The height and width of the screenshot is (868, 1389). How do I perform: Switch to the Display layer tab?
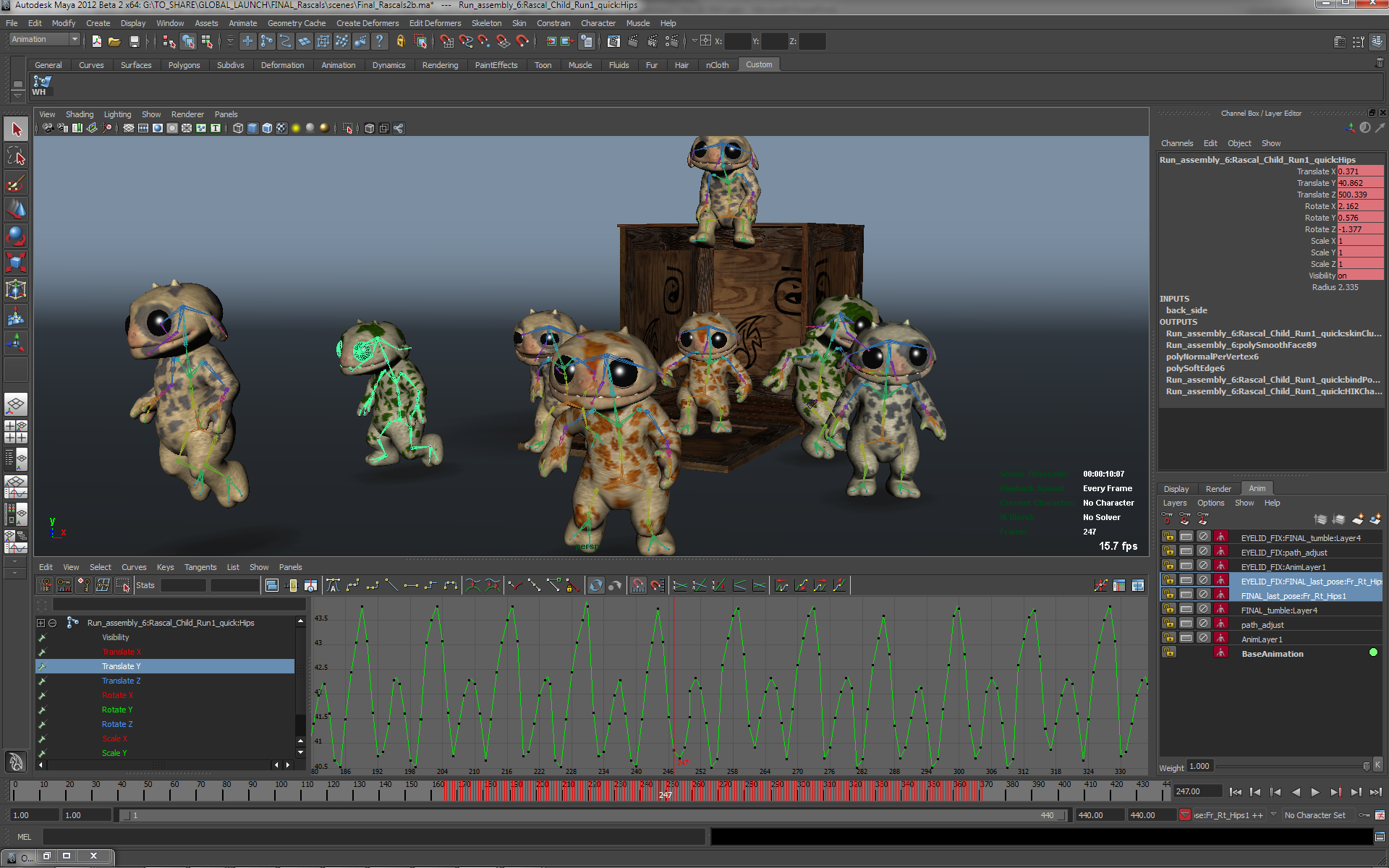1176,489
